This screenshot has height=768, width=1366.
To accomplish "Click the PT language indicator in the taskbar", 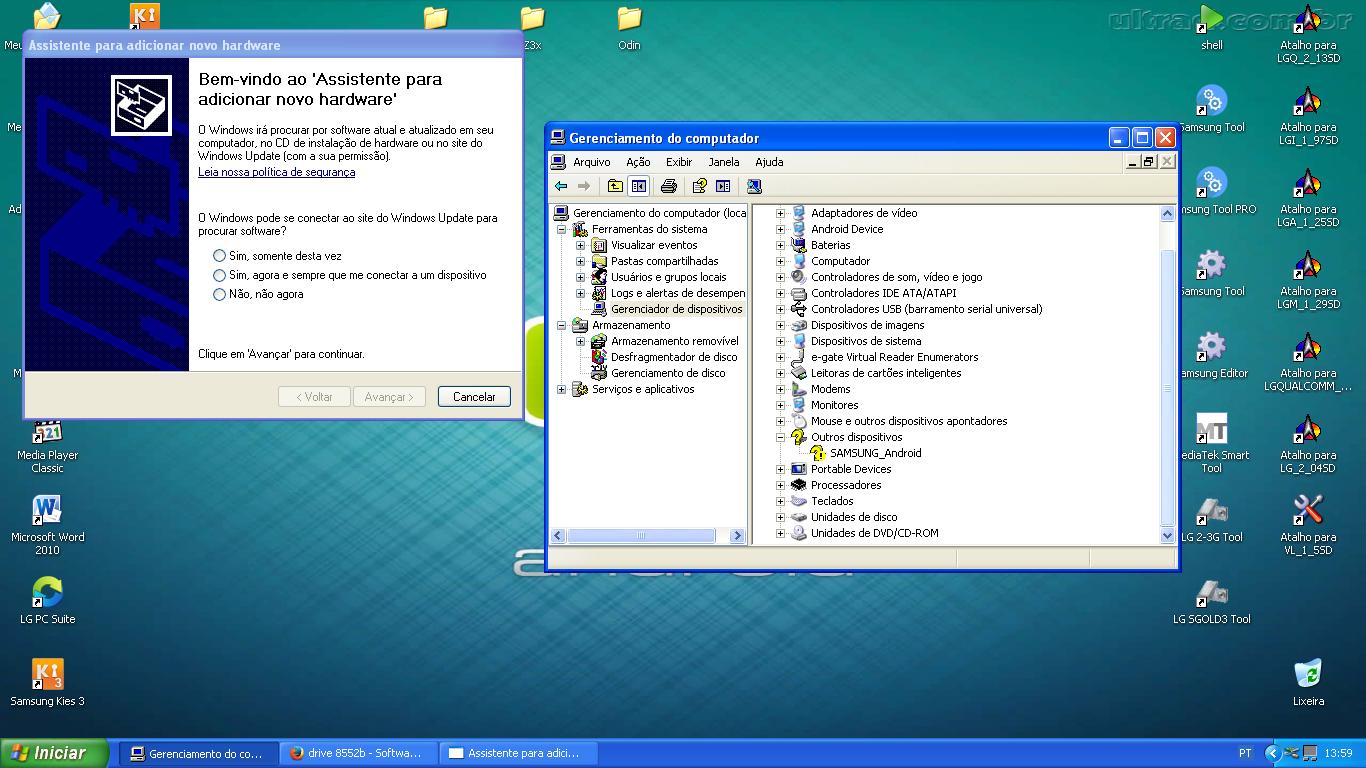I will click(1245, 753).
